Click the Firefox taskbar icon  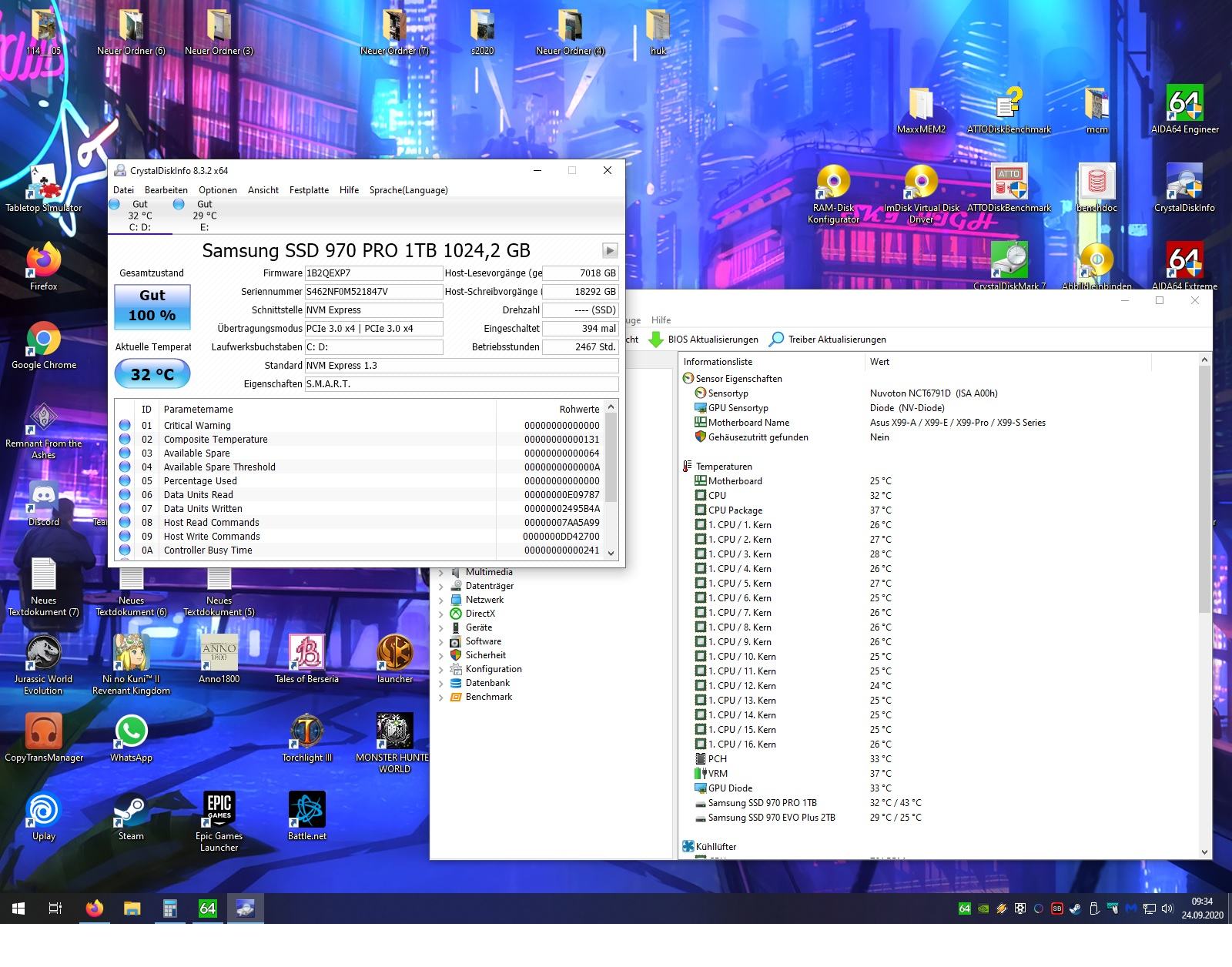tap(95, 908)
